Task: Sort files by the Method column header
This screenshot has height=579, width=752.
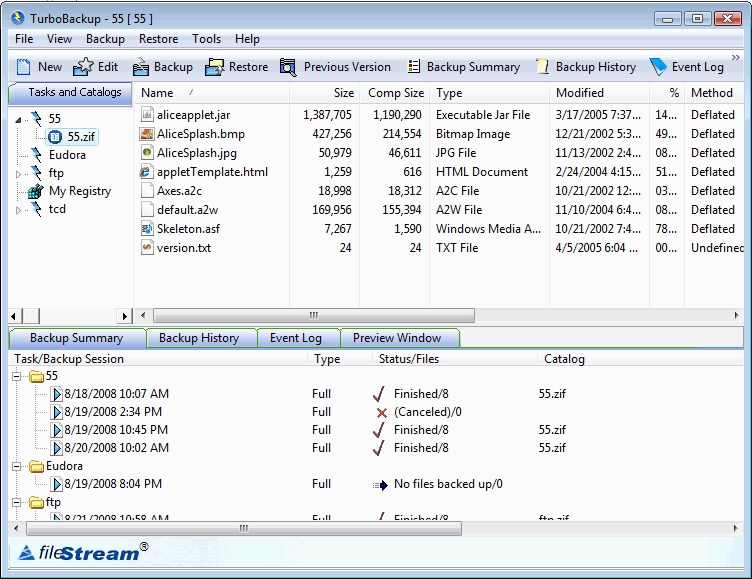Action: pyautogui.click(x=714, y=93)
